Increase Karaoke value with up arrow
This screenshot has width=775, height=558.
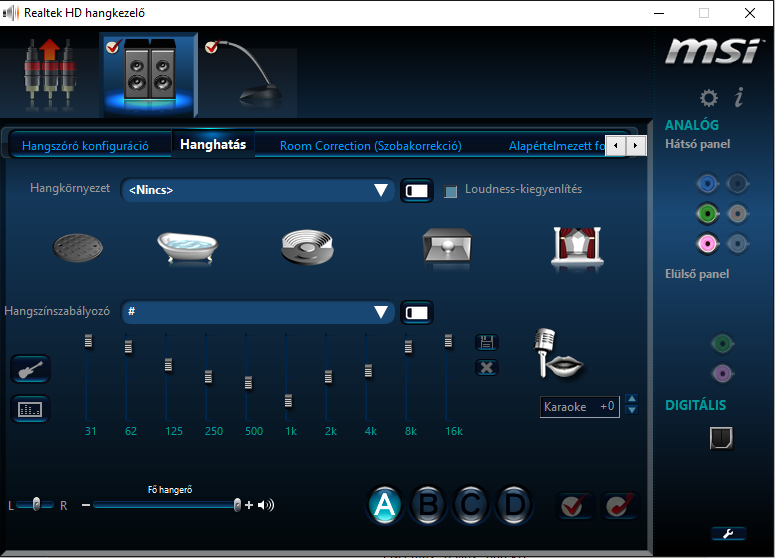click(x=632, y=399)
